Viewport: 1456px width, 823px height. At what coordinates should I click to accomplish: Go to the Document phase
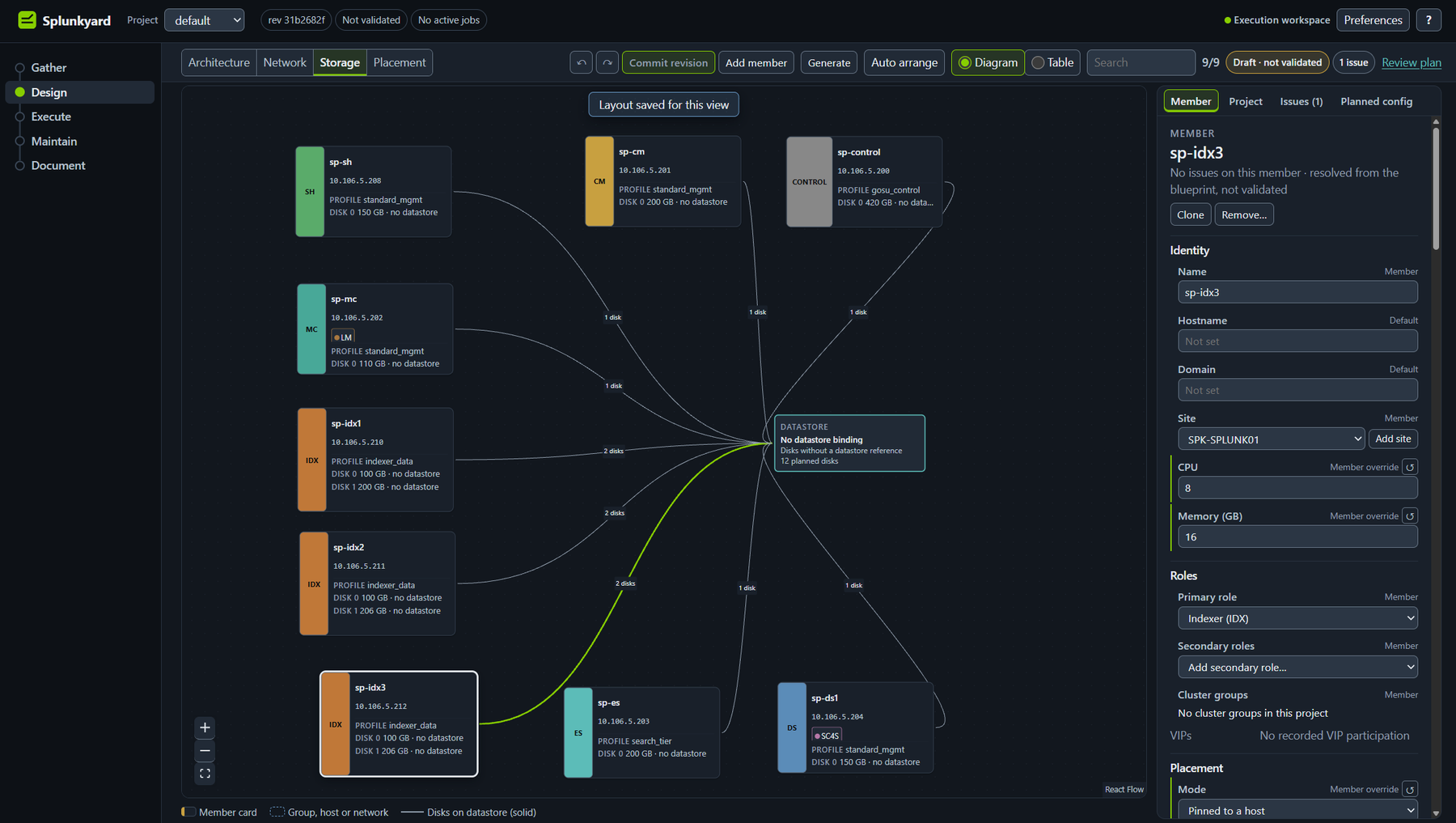(58, 165)
